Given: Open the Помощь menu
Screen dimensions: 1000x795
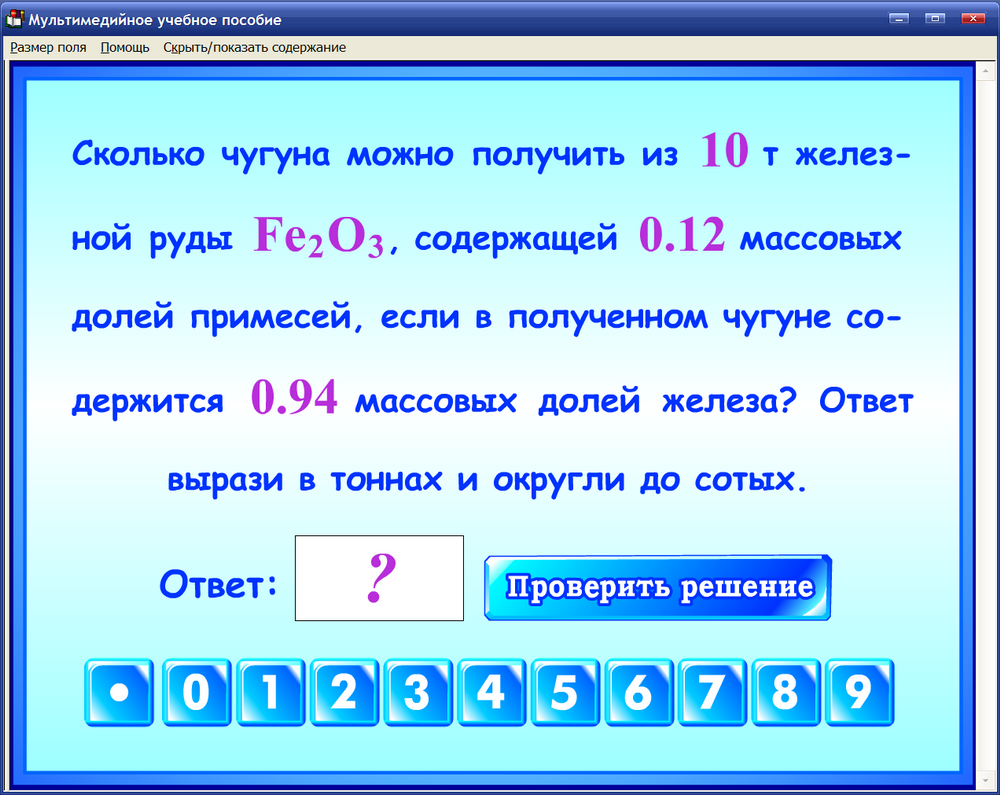Looking at the screenshot, I should [124, 47].
